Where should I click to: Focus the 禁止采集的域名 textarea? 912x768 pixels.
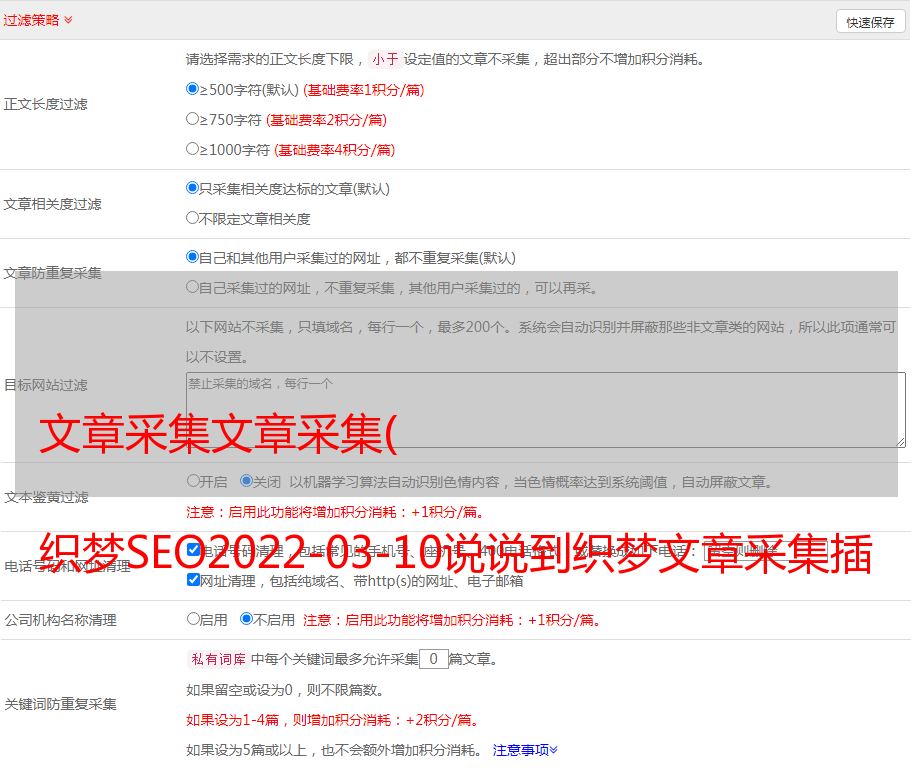coord(546,410)
